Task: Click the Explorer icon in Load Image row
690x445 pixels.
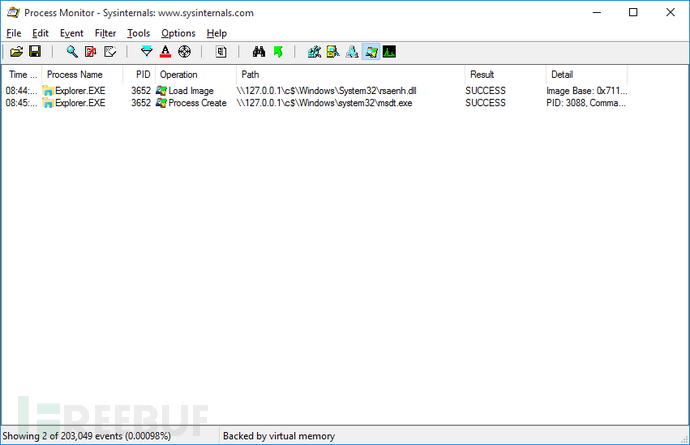Action: click(48, 91)
